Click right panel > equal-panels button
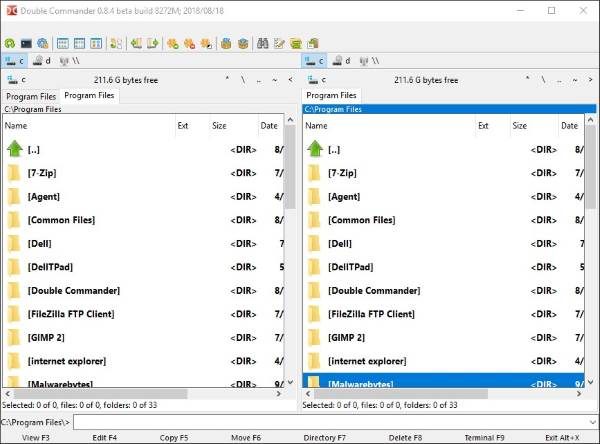 (590, 80)
